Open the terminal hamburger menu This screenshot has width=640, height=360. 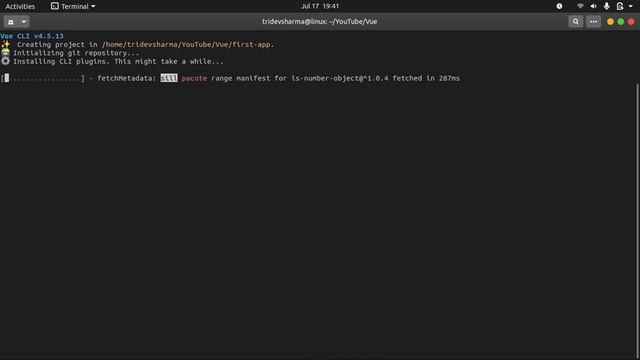click(x=593, y=22)
